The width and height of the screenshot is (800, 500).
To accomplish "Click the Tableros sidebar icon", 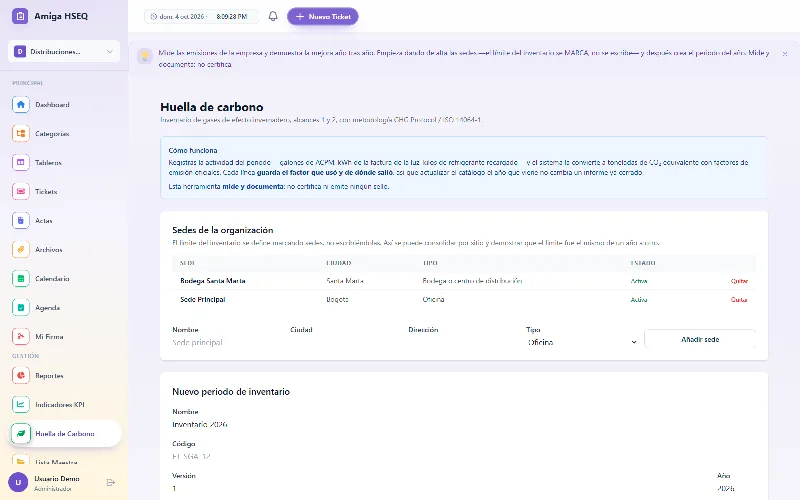I will 20,163.
